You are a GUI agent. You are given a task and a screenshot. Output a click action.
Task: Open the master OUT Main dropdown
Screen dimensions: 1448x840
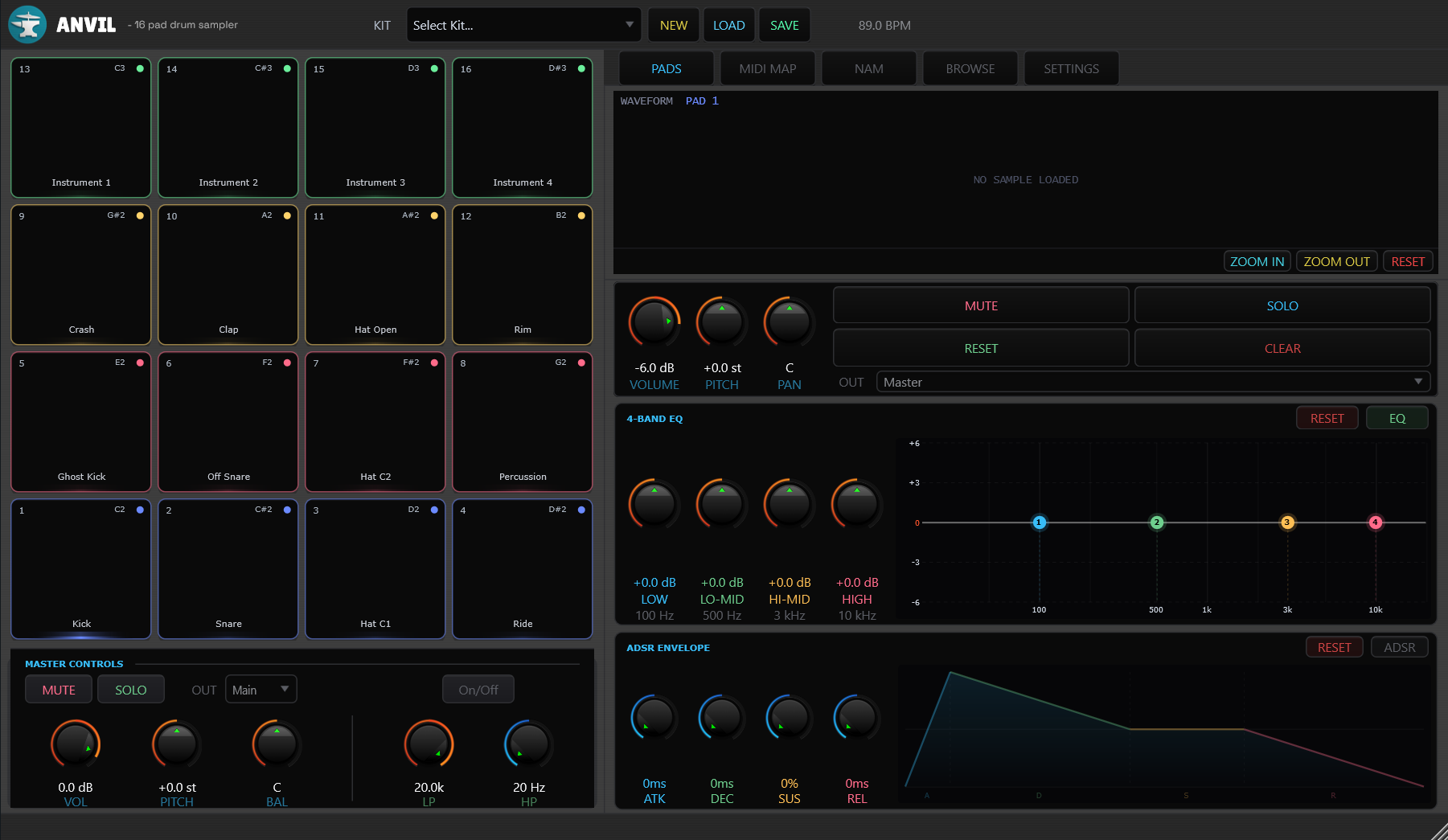tap(261, 690)
